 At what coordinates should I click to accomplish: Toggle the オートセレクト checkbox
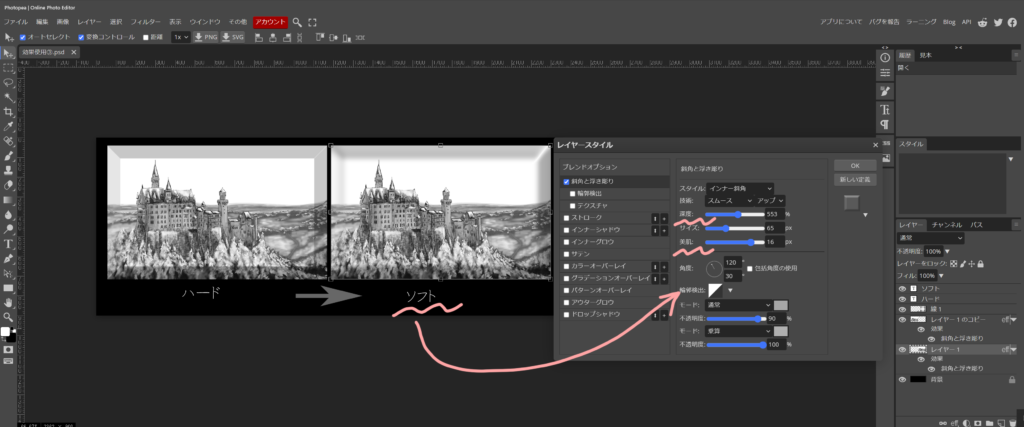click(22, 37)
